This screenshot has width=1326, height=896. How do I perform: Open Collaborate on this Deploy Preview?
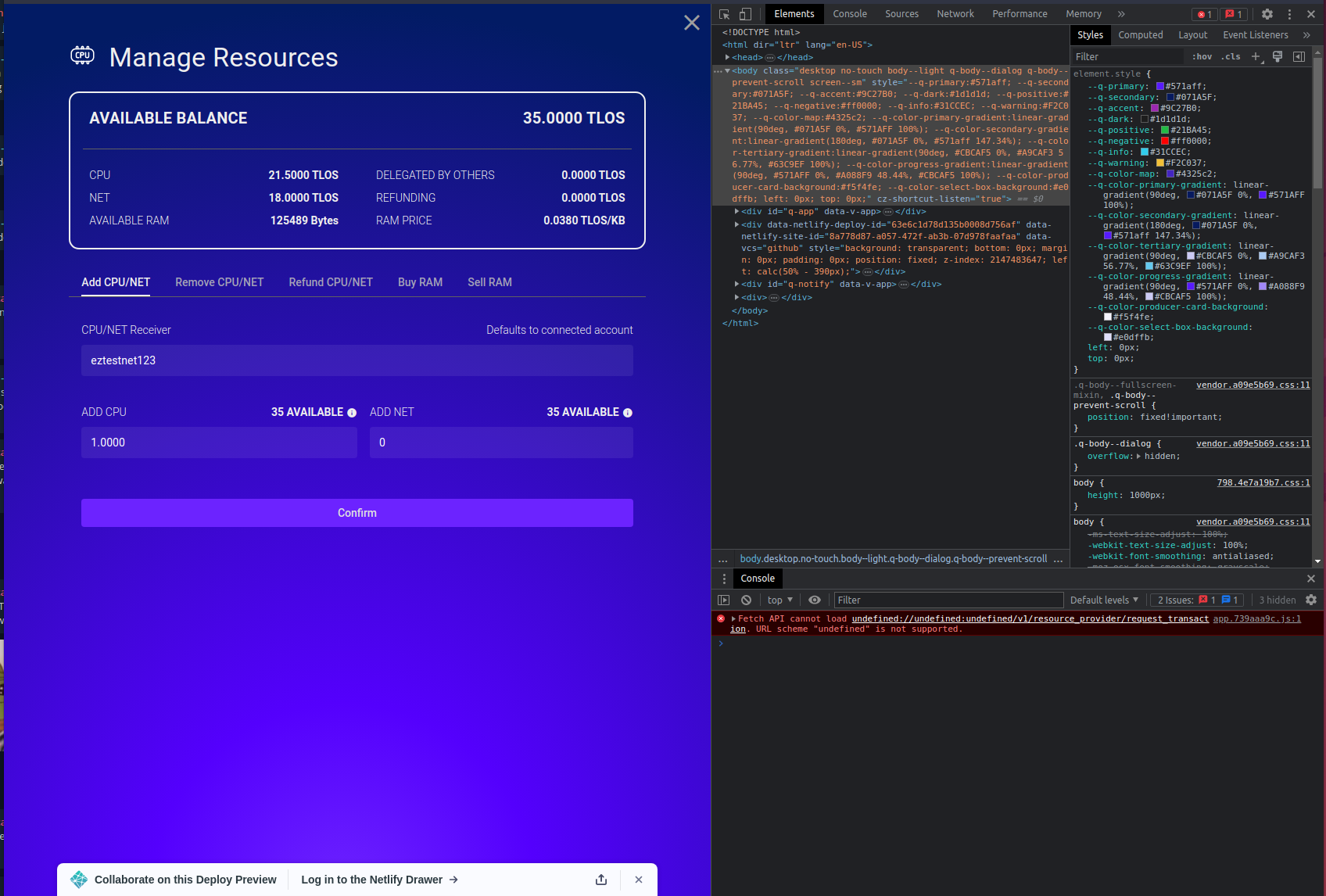tap(185, 880)
